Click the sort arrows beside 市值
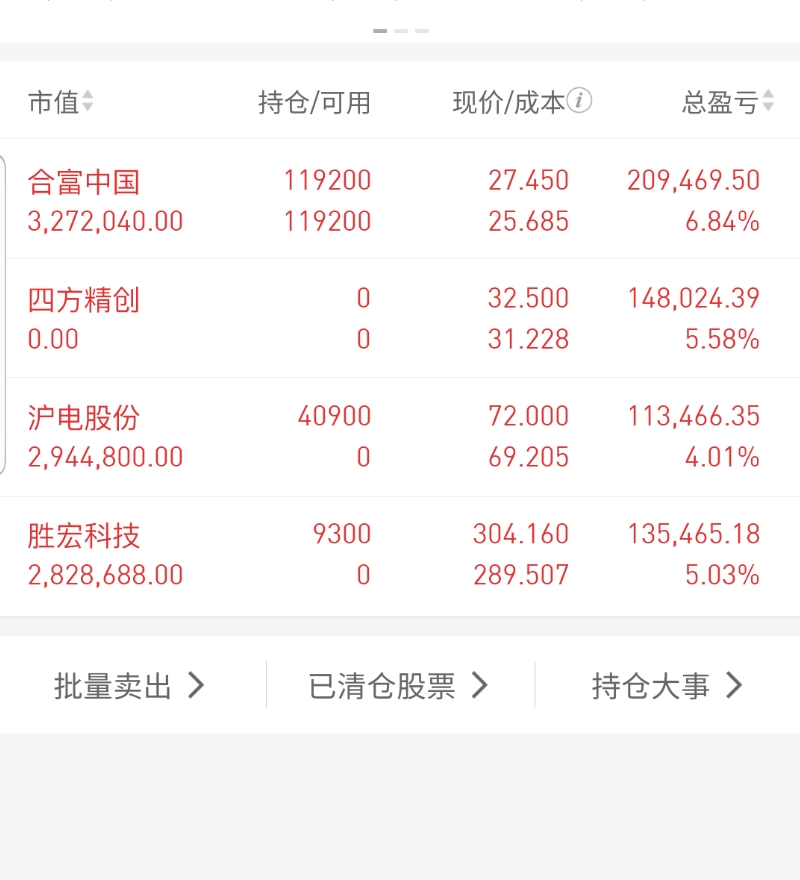This screenshot has height=880, width=800. click(x=88, y=101)
